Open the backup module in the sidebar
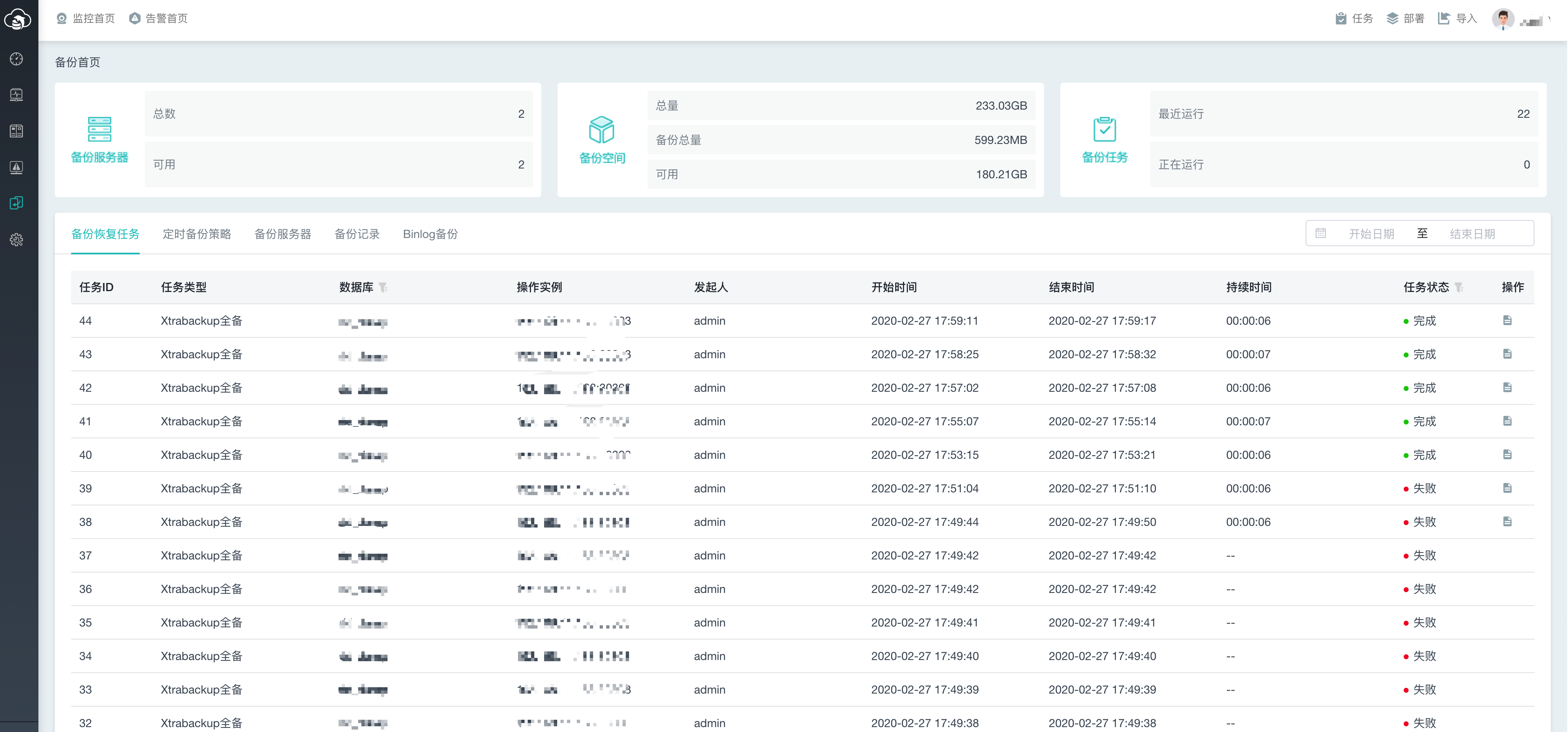 (17, 203)
